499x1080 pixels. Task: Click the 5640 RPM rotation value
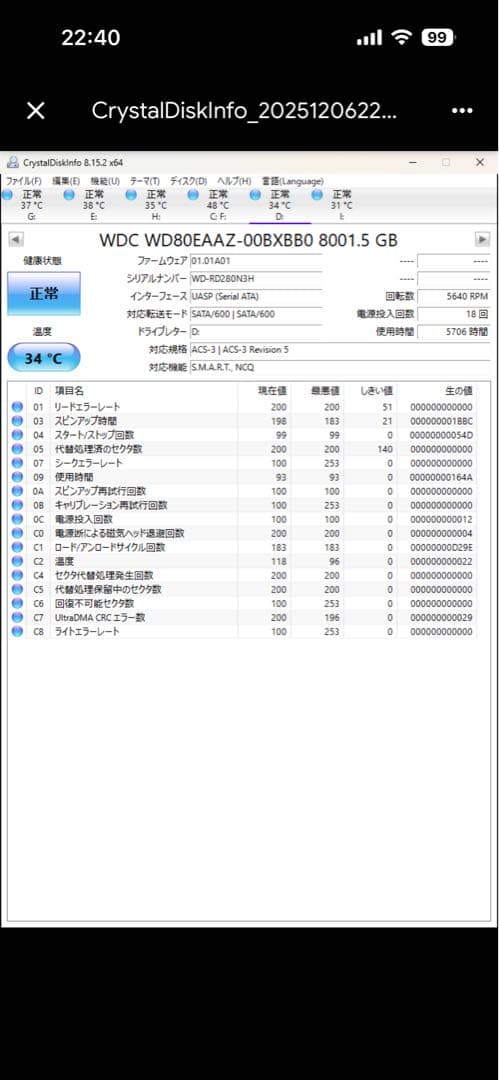tap(454, 297)
